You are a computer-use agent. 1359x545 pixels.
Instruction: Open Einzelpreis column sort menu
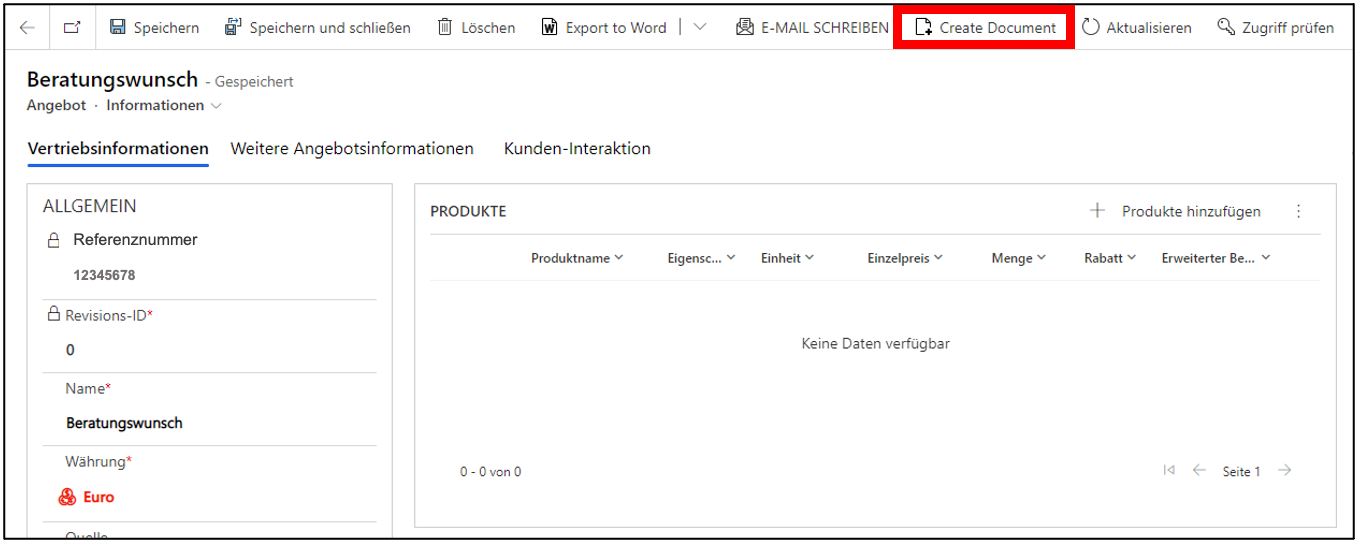coord(905,258)
